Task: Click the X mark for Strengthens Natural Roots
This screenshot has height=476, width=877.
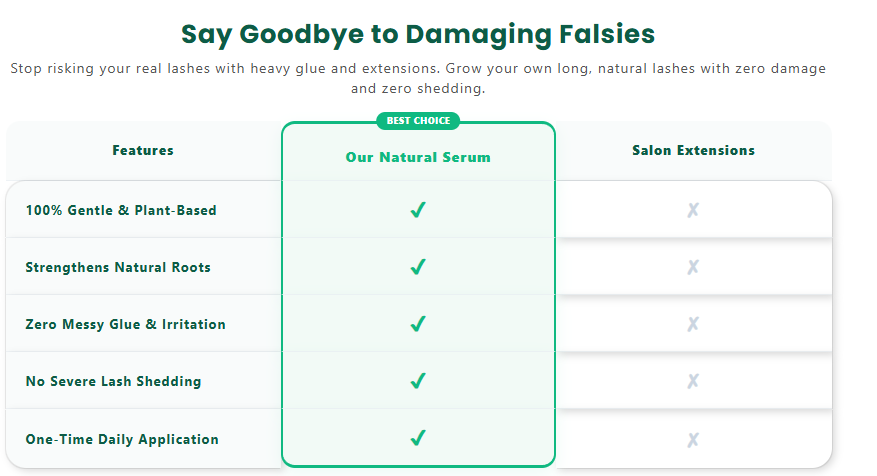Action: point(693,267)
